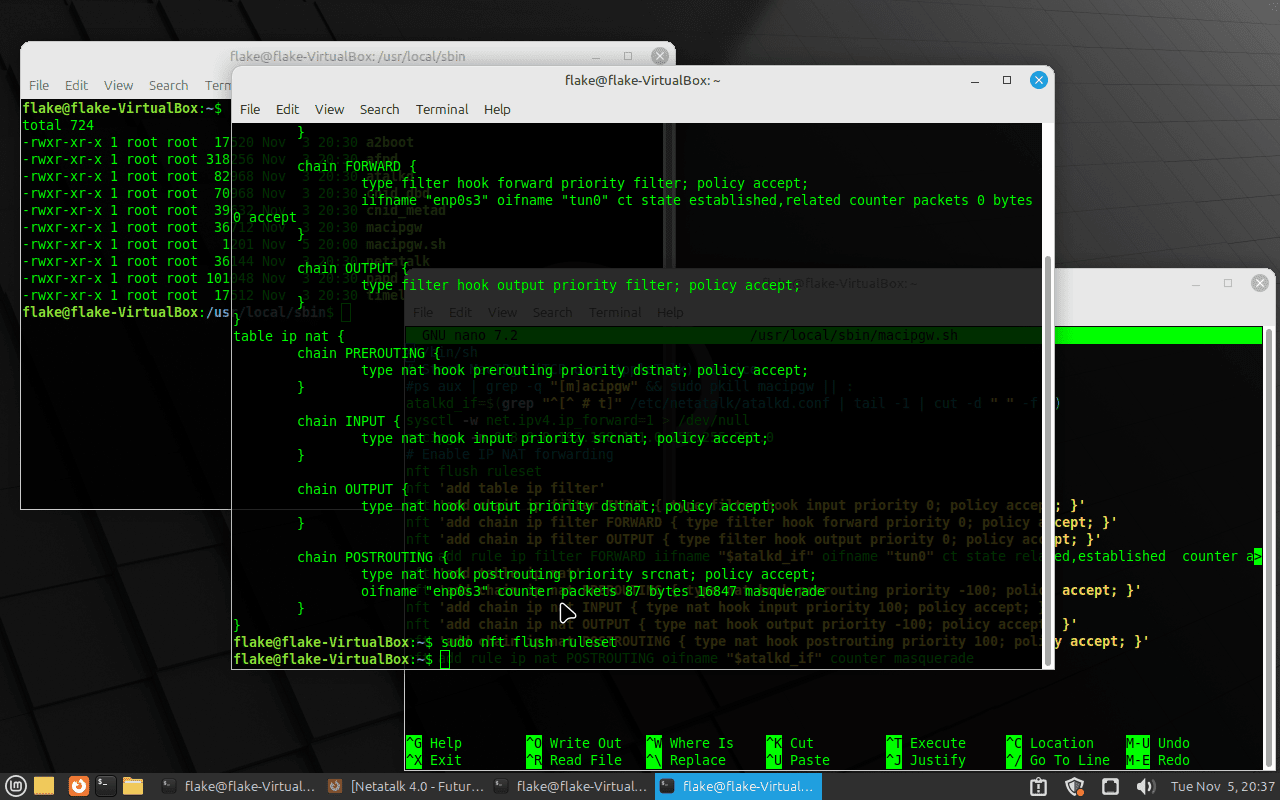Click the Show Desktop icon beside Mint menu
1280x800 pixels.
tap(43, 786)
